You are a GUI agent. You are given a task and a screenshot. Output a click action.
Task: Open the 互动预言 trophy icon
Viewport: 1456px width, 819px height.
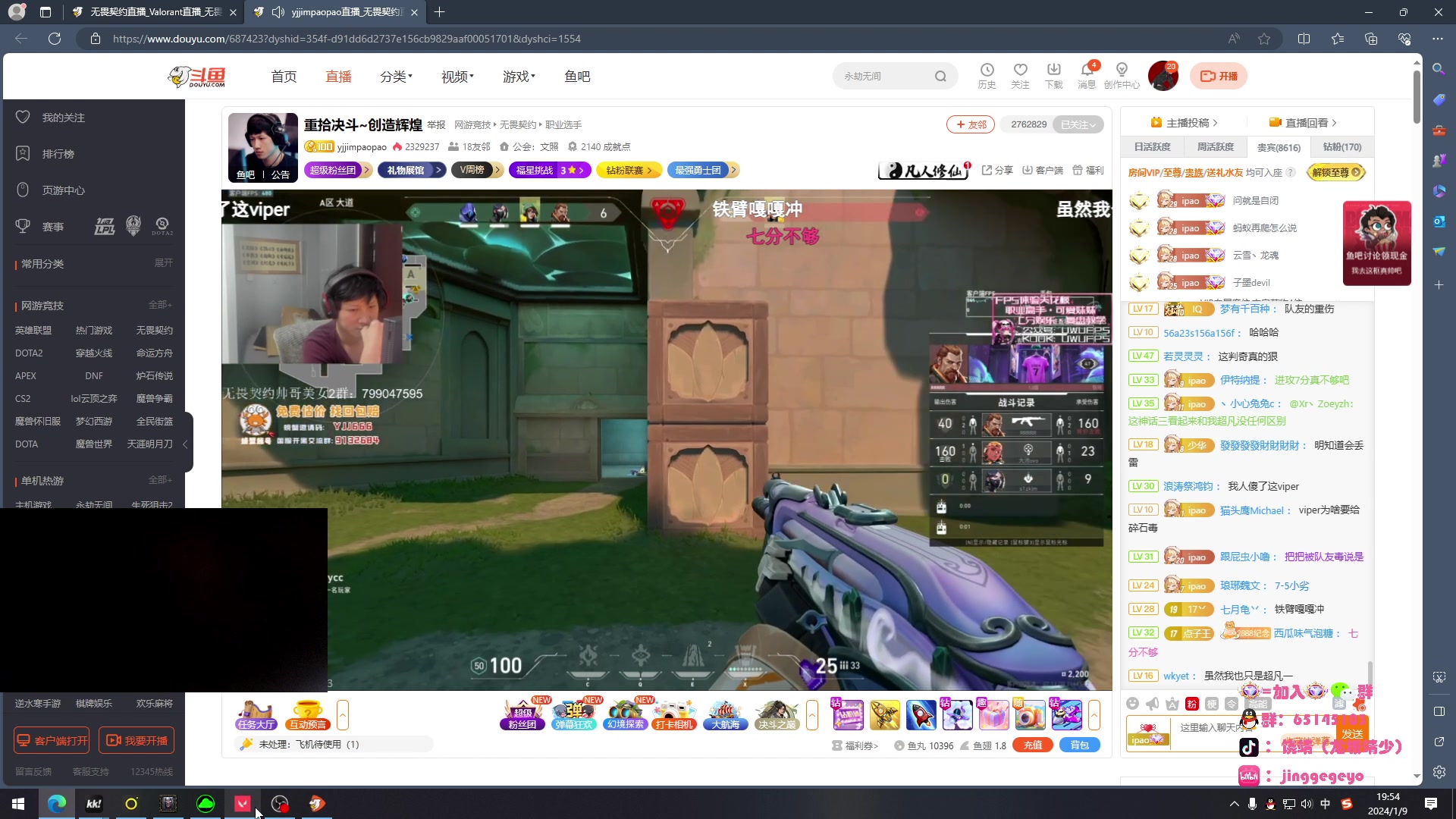coord(307,715)
